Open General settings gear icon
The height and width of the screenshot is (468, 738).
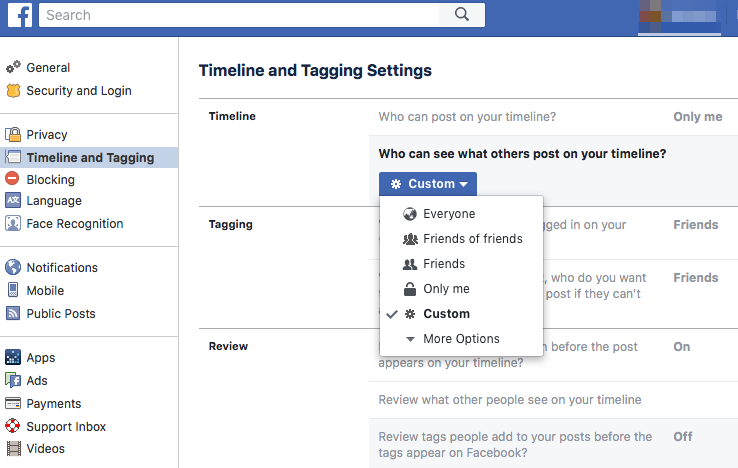13,68
